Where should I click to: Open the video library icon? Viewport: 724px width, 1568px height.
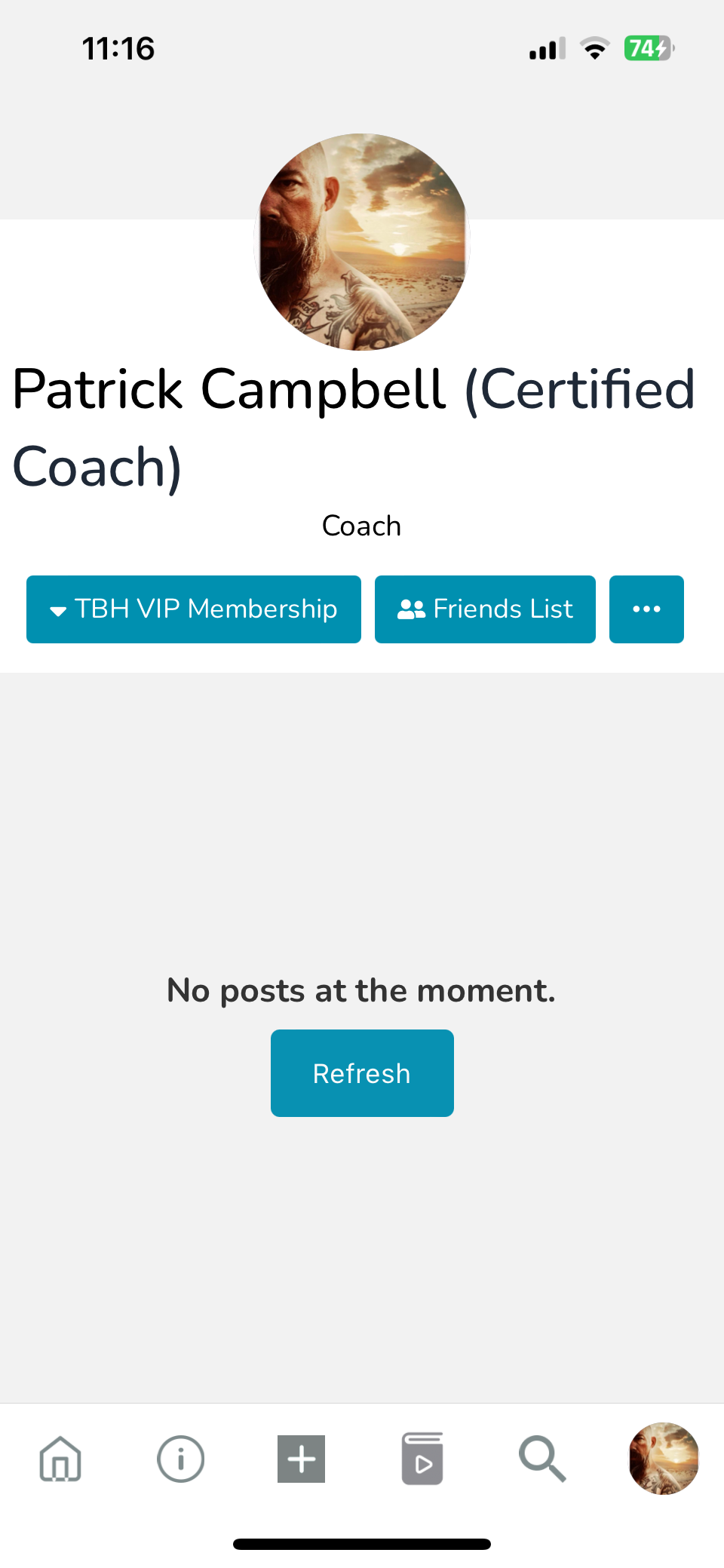coord(422,1459)
